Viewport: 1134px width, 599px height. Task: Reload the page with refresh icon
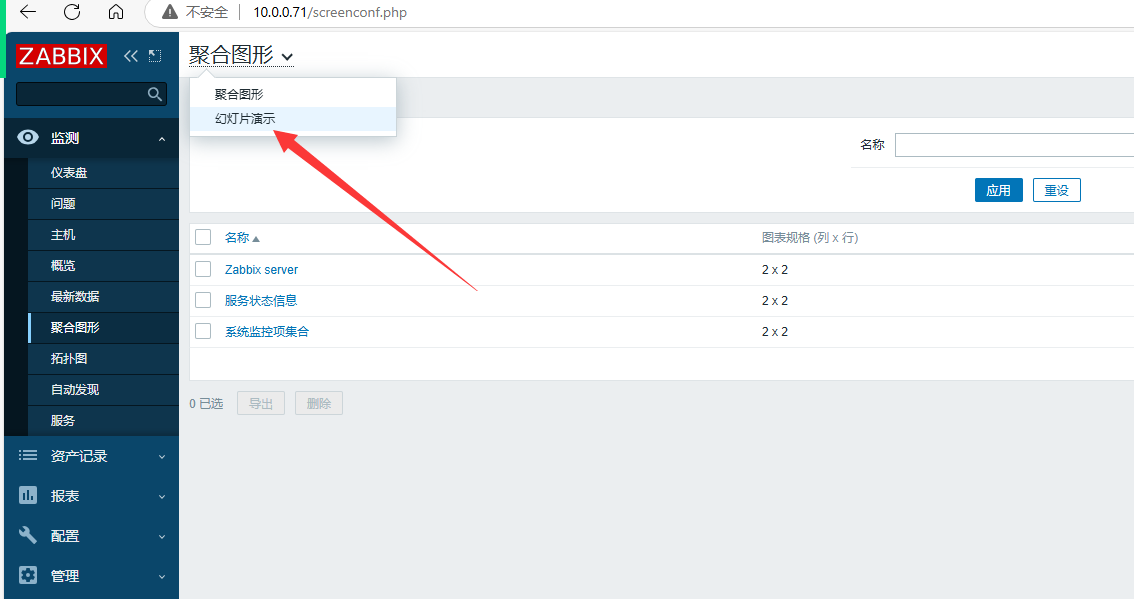click(x=72, y=12)
